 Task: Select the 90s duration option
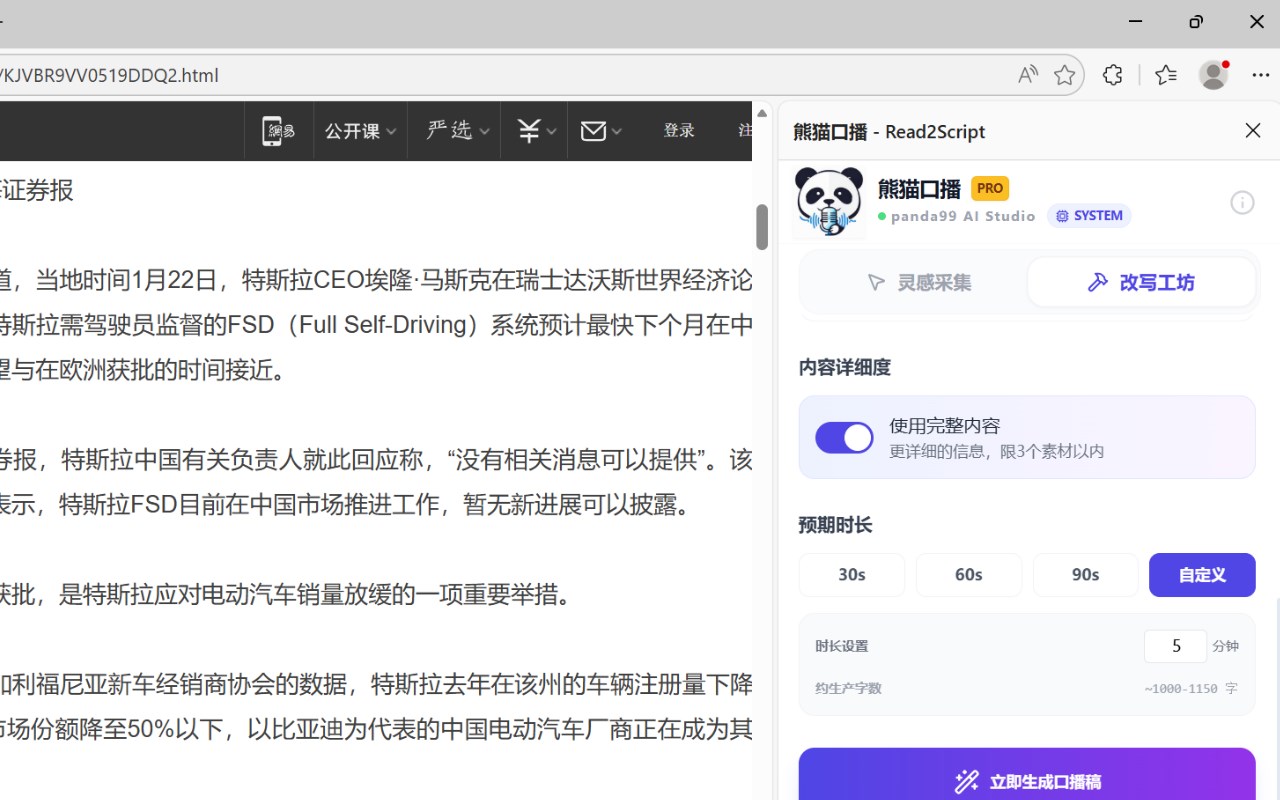pos(1086,575)
